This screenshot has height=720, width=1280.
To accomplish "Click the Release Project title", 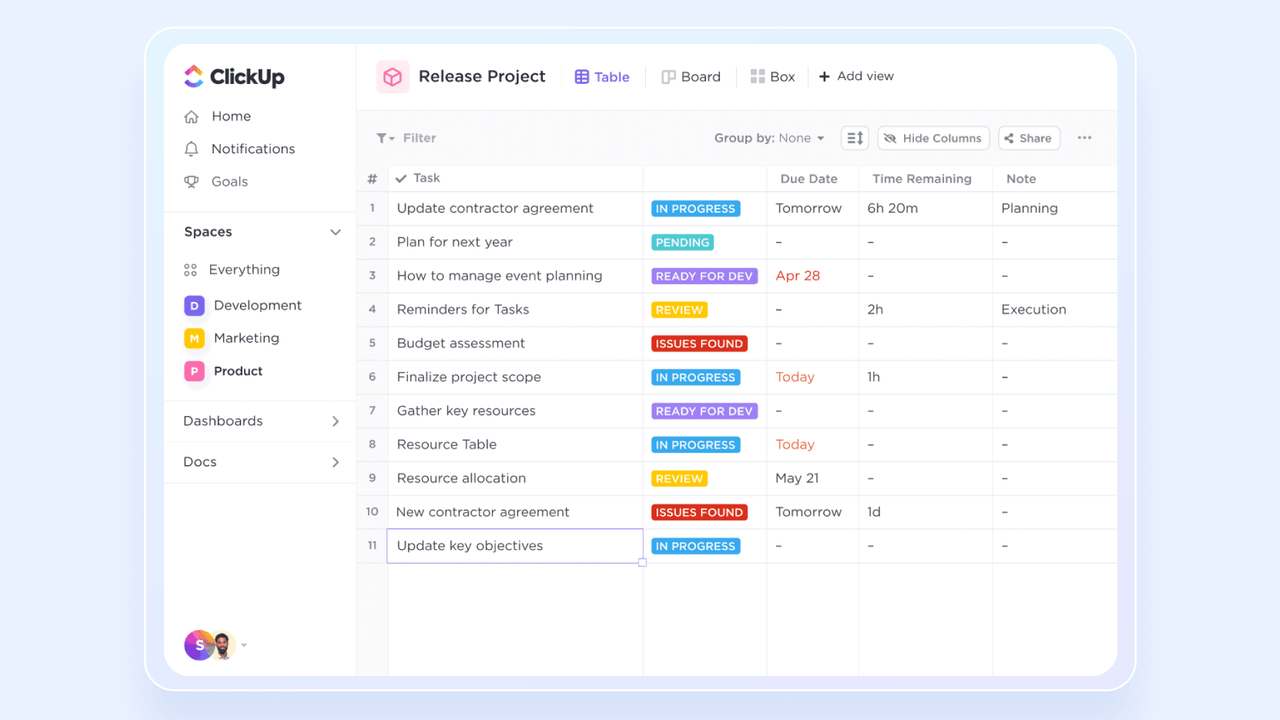I will pos(482,76).
